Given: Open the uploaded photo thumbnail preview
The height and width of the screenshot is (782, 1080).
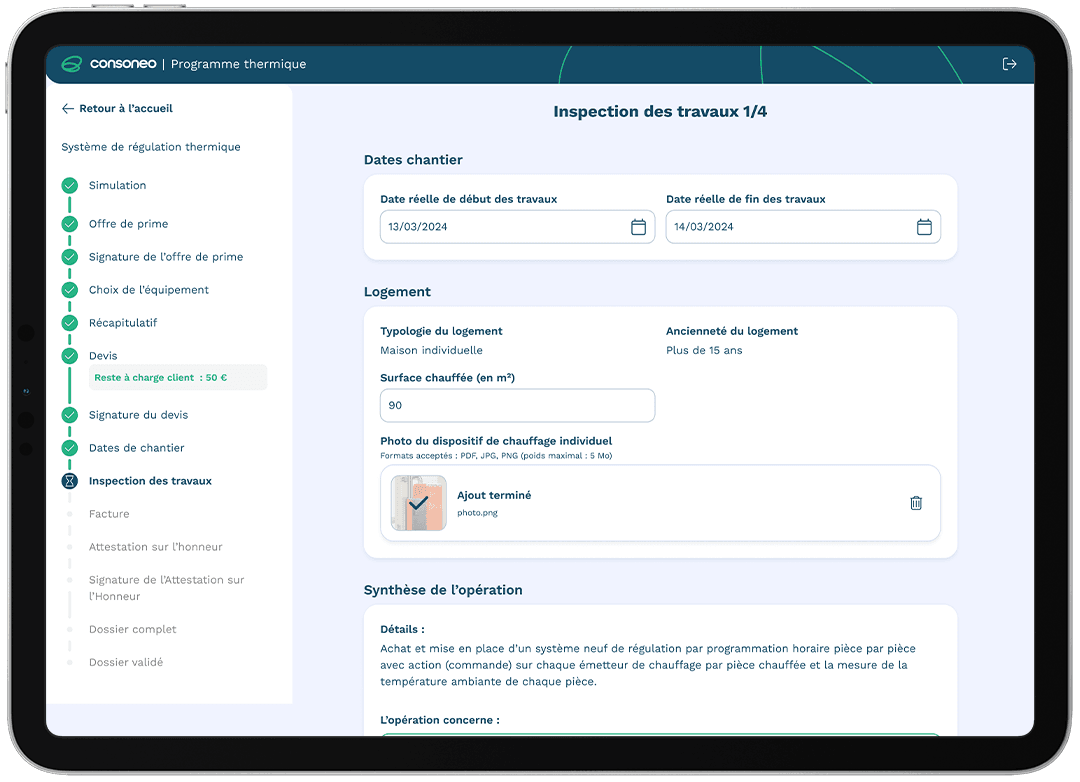Looking at the screenshot, I should [x=418, y=503].
